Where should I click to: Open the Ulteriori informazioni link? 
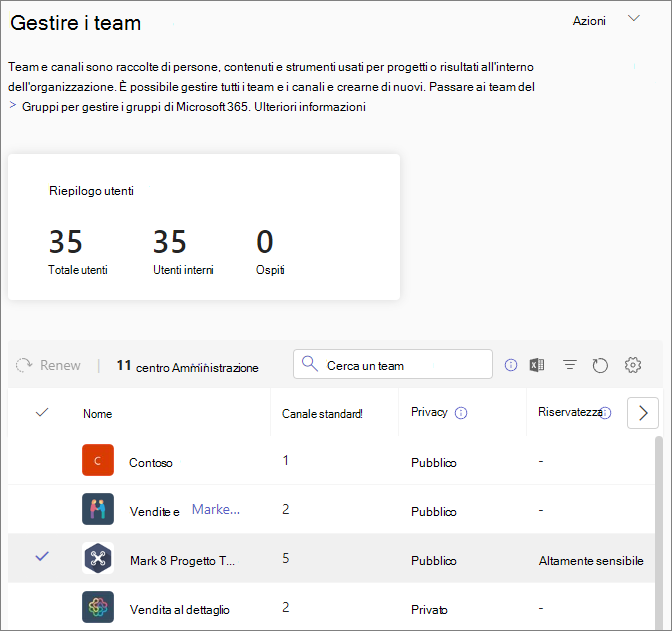tap(310, 107)
